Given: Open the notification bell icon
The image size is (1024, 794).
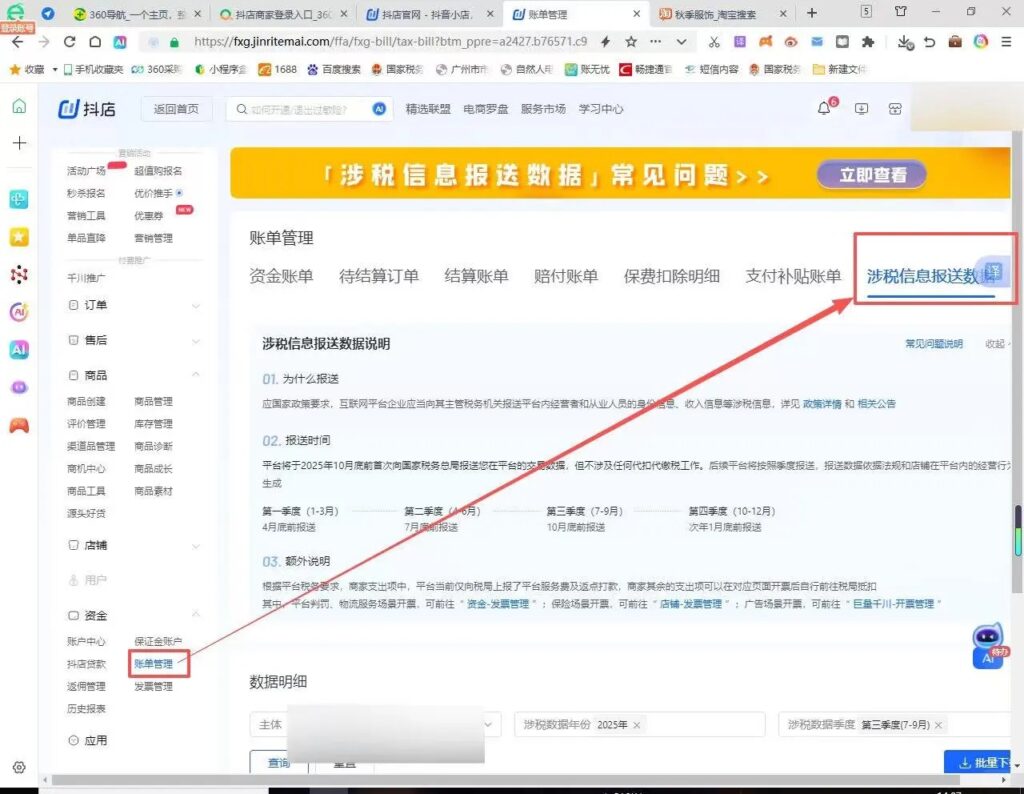Looking at the screenshot, I should [x=822, y=107].
